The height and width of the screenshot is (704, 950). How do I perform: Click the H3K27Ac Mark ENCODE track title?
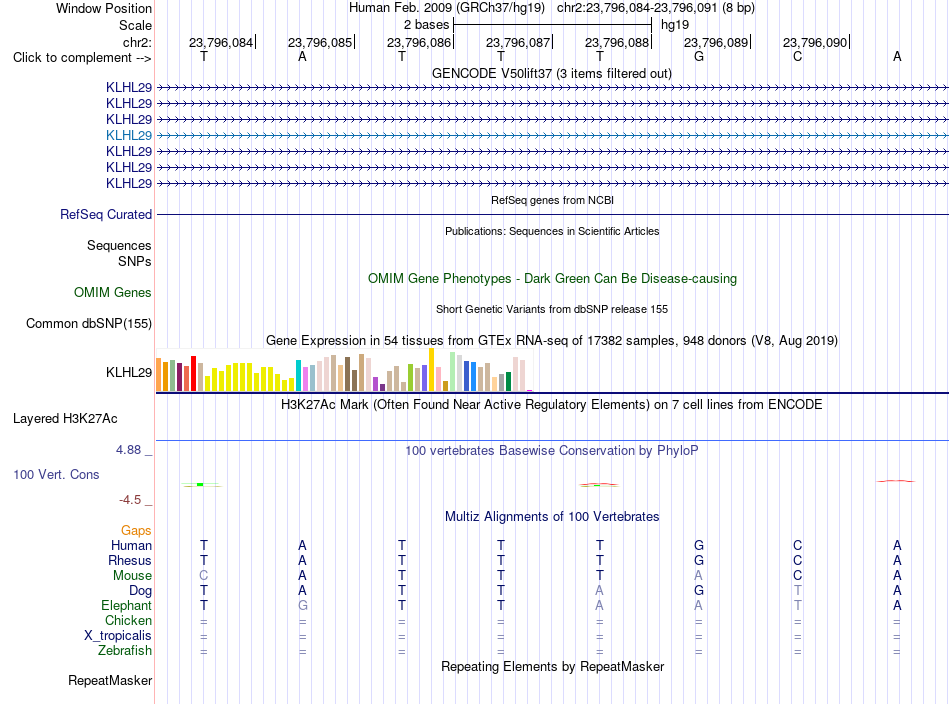[x=552, y=405]
